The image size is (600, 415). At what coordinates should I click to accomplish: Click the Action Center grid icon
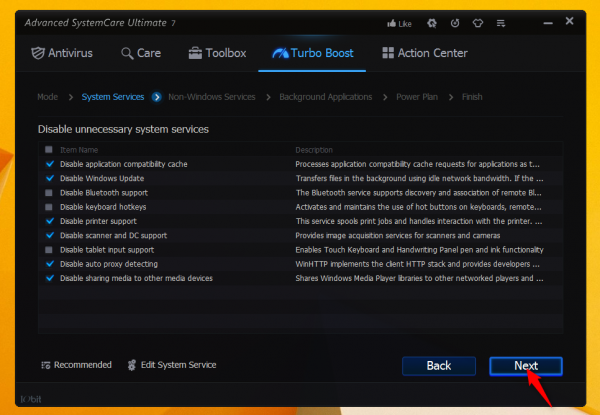pos(388,53)
